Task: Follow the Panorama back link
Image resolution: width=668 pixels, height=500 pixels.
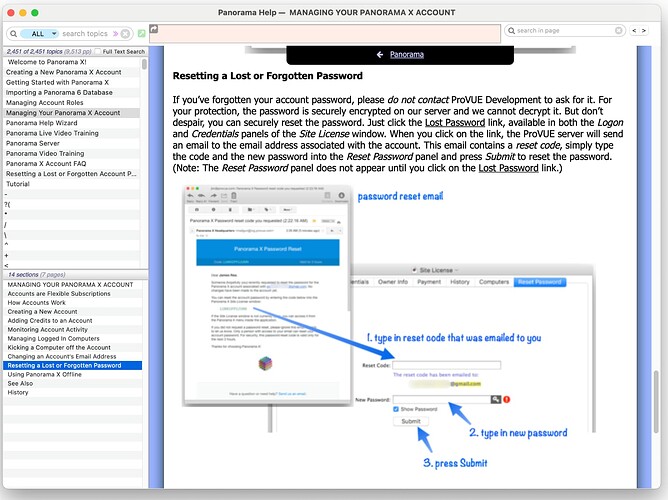Action: click(406, 55)
